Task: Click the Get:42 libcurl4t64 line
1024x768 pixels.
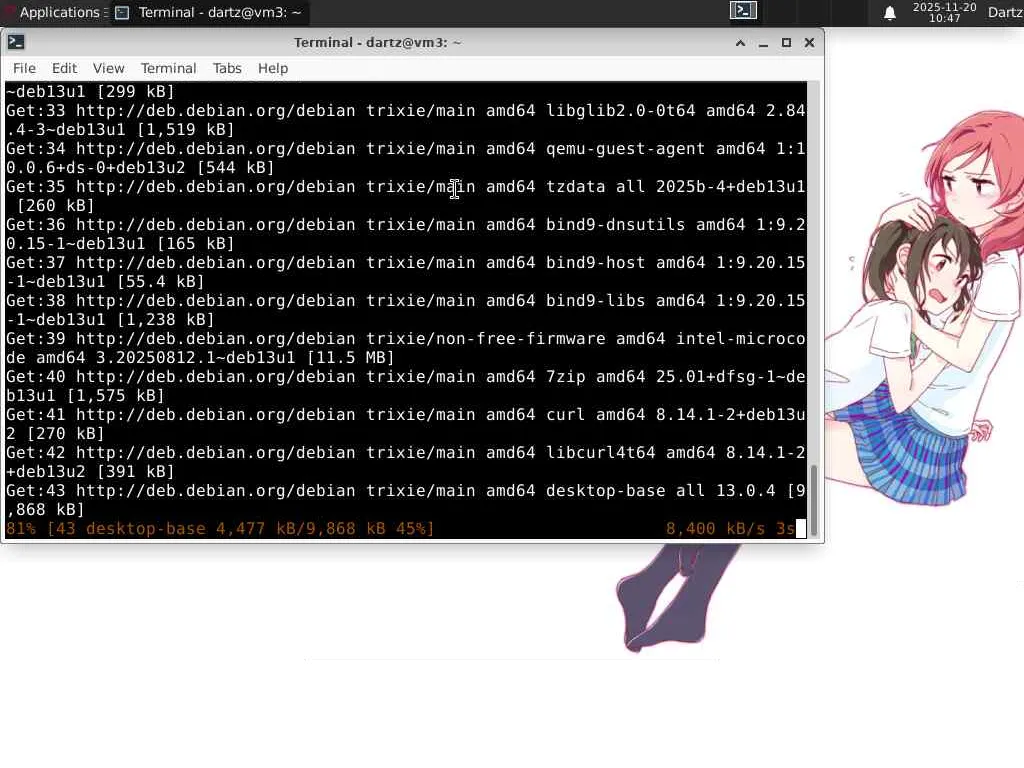Action: (x=406, y=462)
